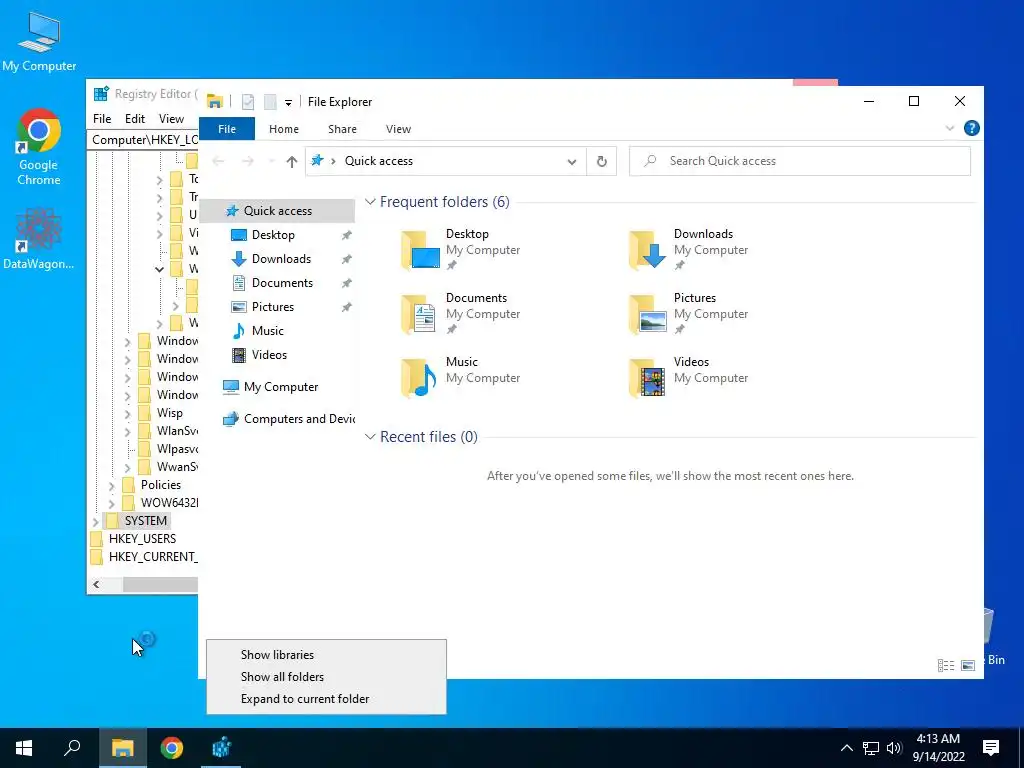Screen dimensions: 1024x768
Task: Select the SYSTEM key in Registry Editor
Action: point(146,520)
